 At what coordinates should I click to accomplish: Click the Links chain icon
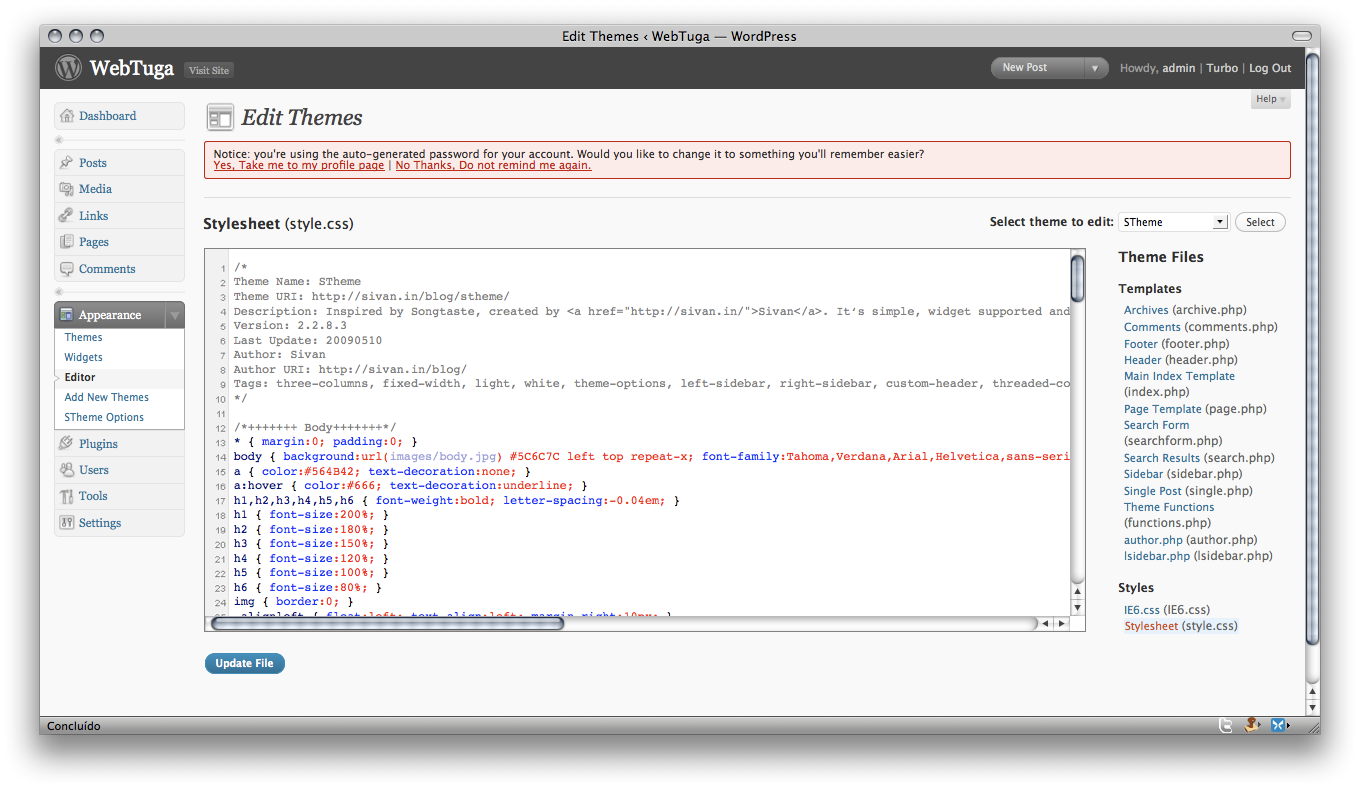[67, 216]
